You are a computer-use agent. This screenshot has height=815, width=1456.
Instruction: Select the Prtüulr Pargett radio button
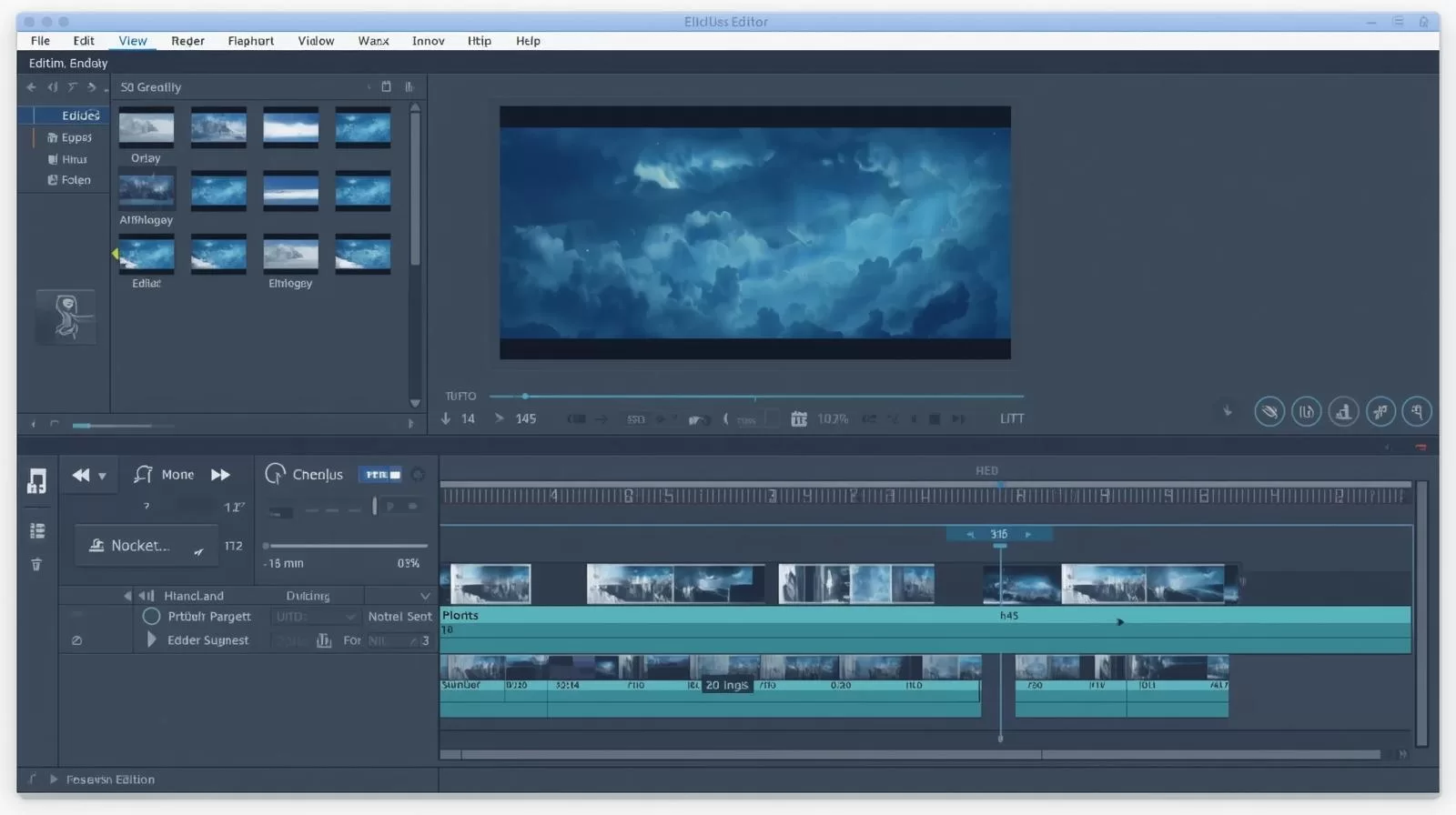(152, 617)
